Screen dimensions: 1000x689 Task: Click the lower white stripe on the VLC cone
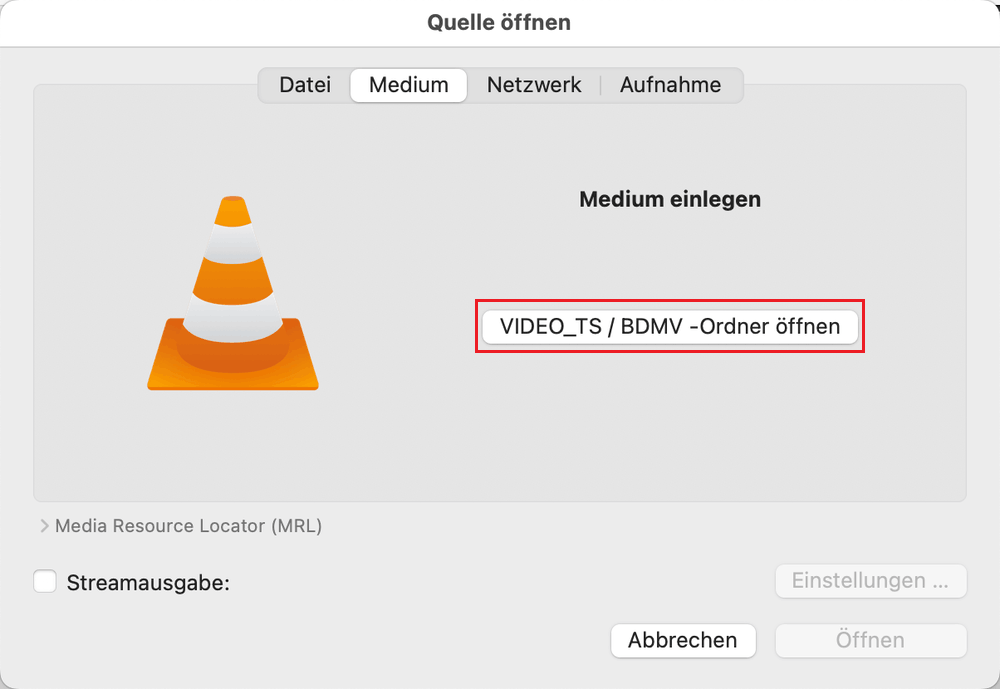click(x=233, y=316)
